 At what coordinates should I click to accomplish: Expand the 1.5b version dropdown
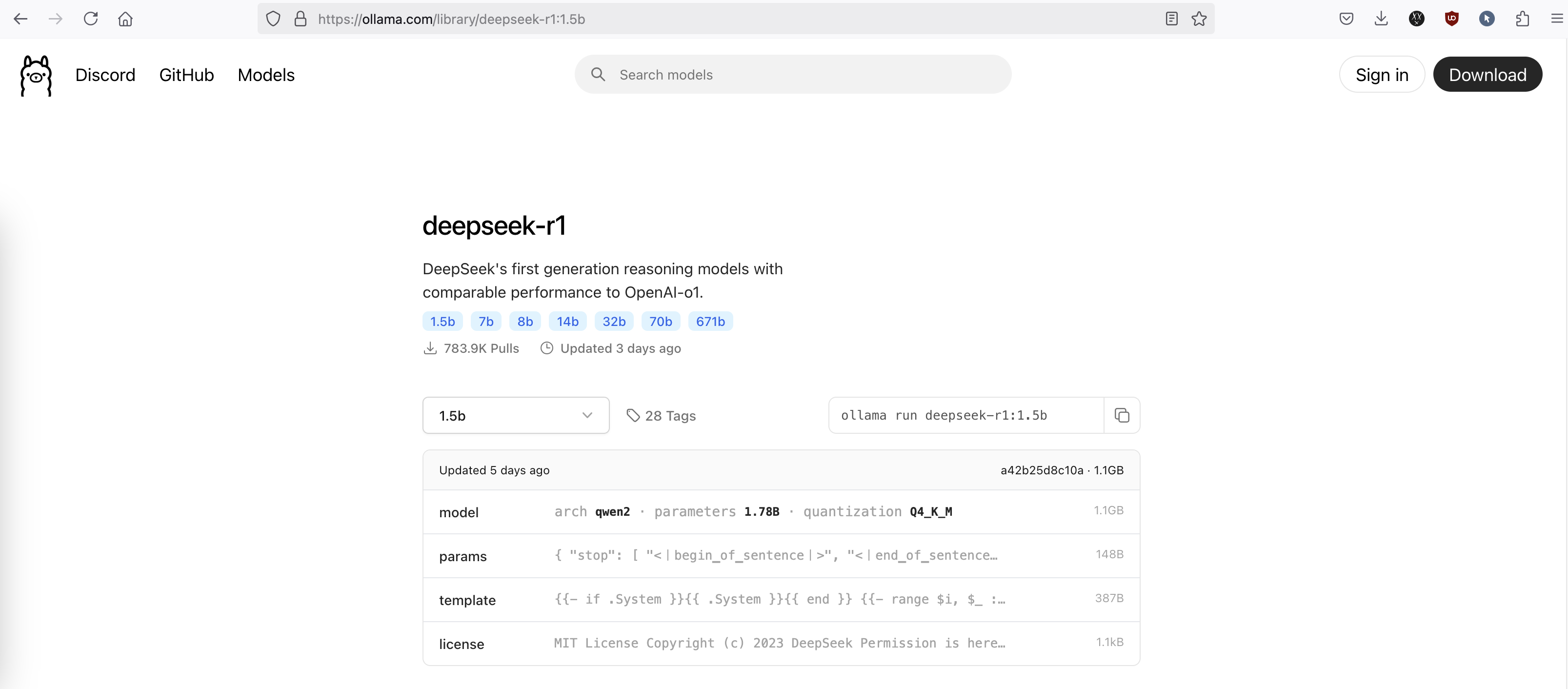[516, 416]
